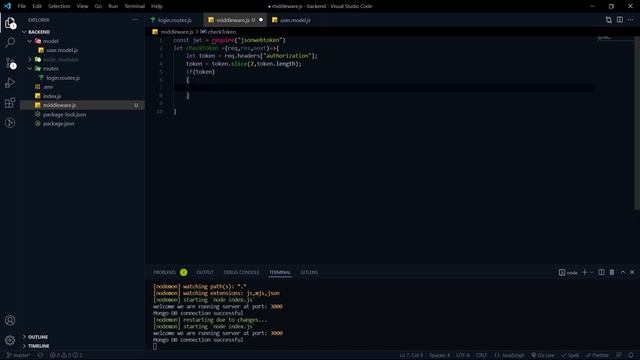640x360 pixels.
Task: Open the Explorer view in activity bar
Action: pos(10,23)
